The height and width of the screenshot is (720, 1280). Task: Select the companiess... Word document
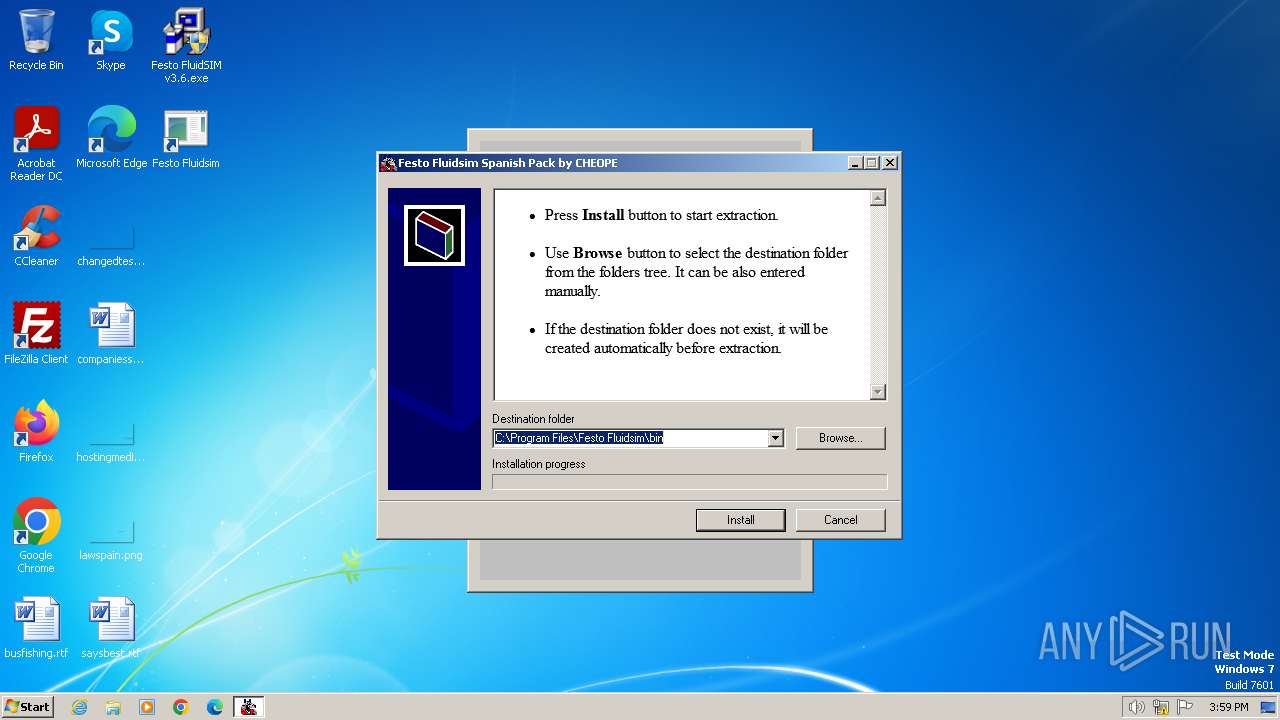point(111,334)
